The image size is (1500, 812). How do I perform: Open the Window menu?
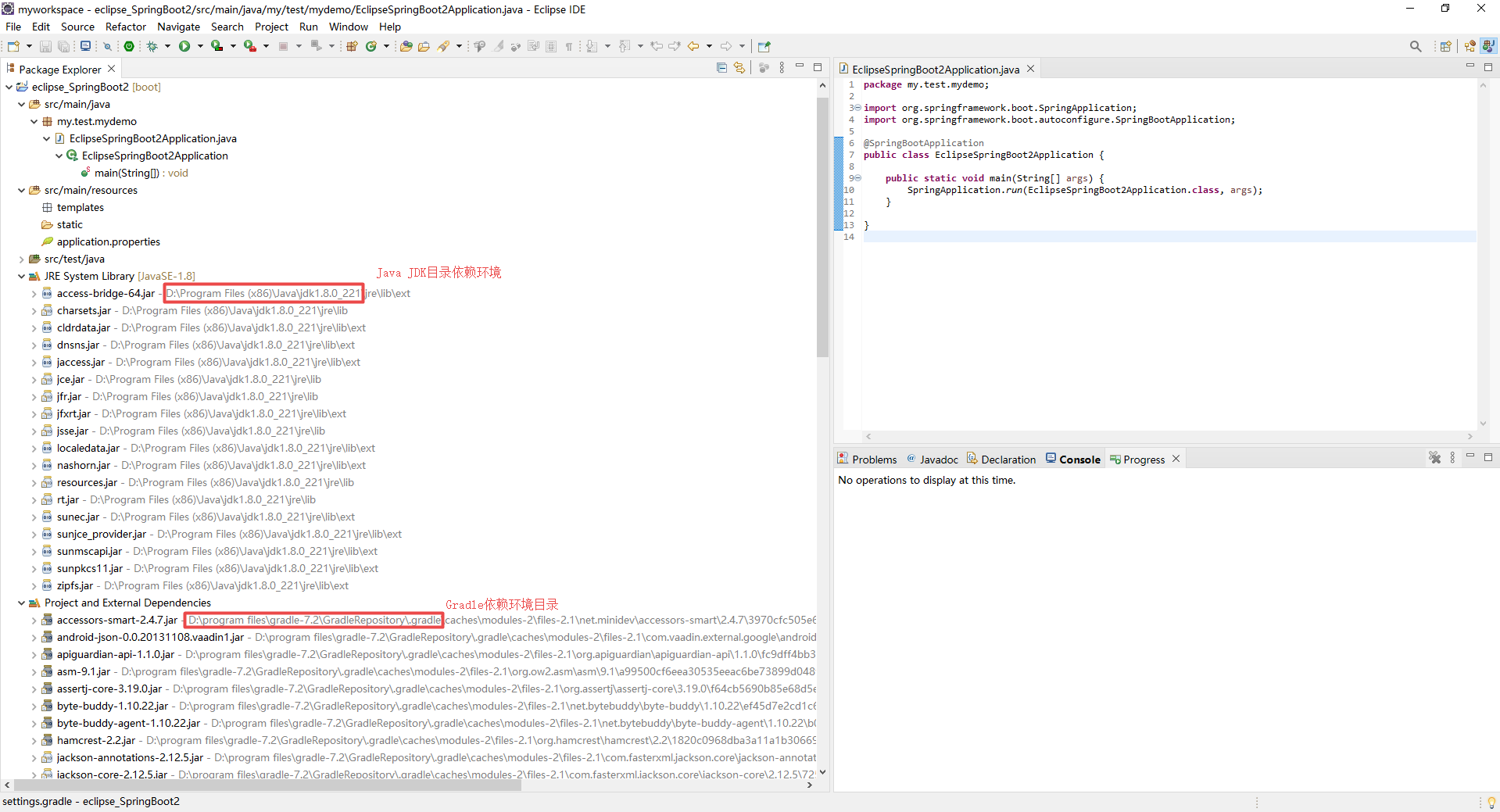348,27
